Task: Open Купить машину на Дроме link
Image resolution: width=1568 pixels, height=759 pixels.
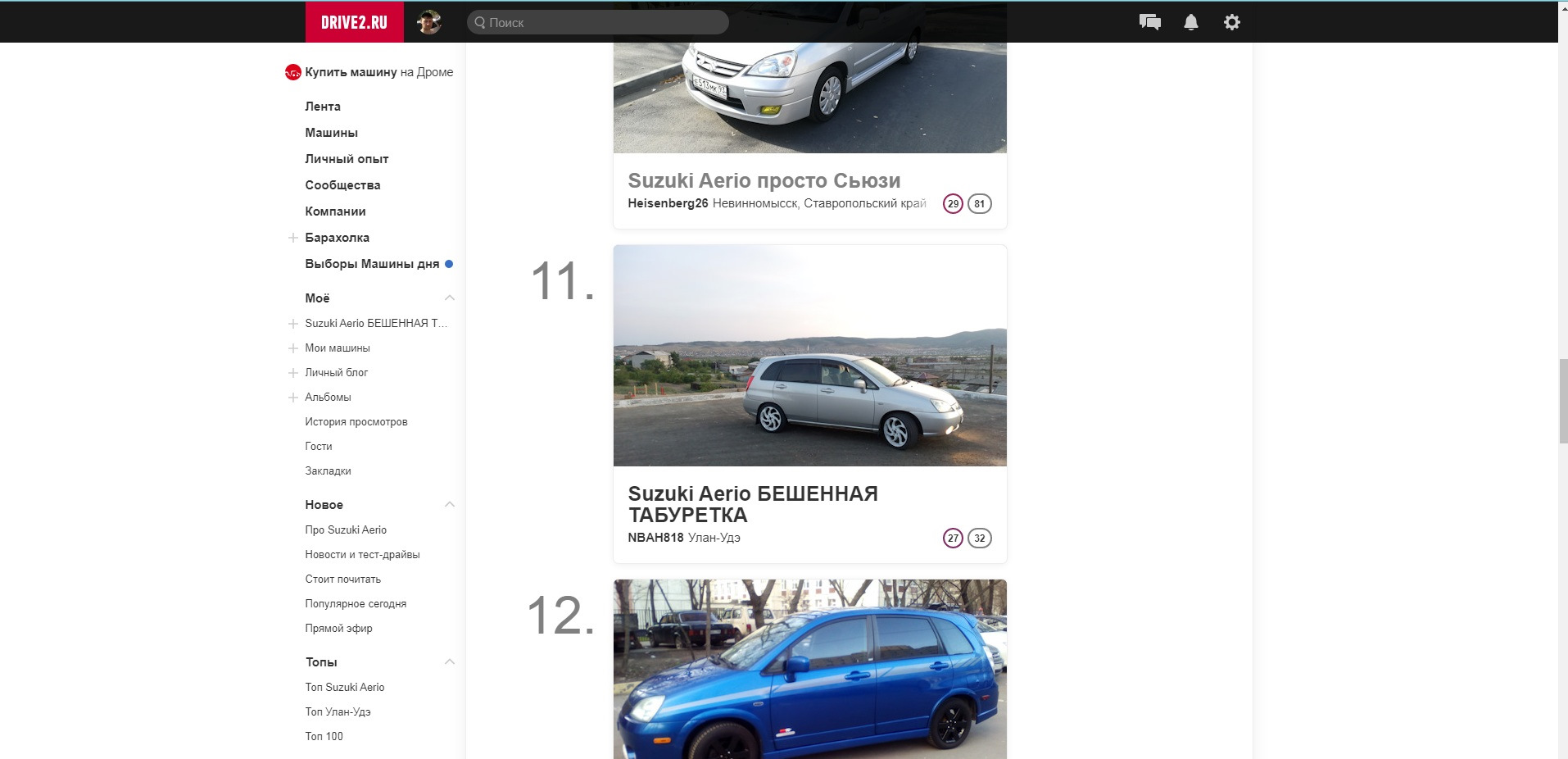Action: [378, 72]
